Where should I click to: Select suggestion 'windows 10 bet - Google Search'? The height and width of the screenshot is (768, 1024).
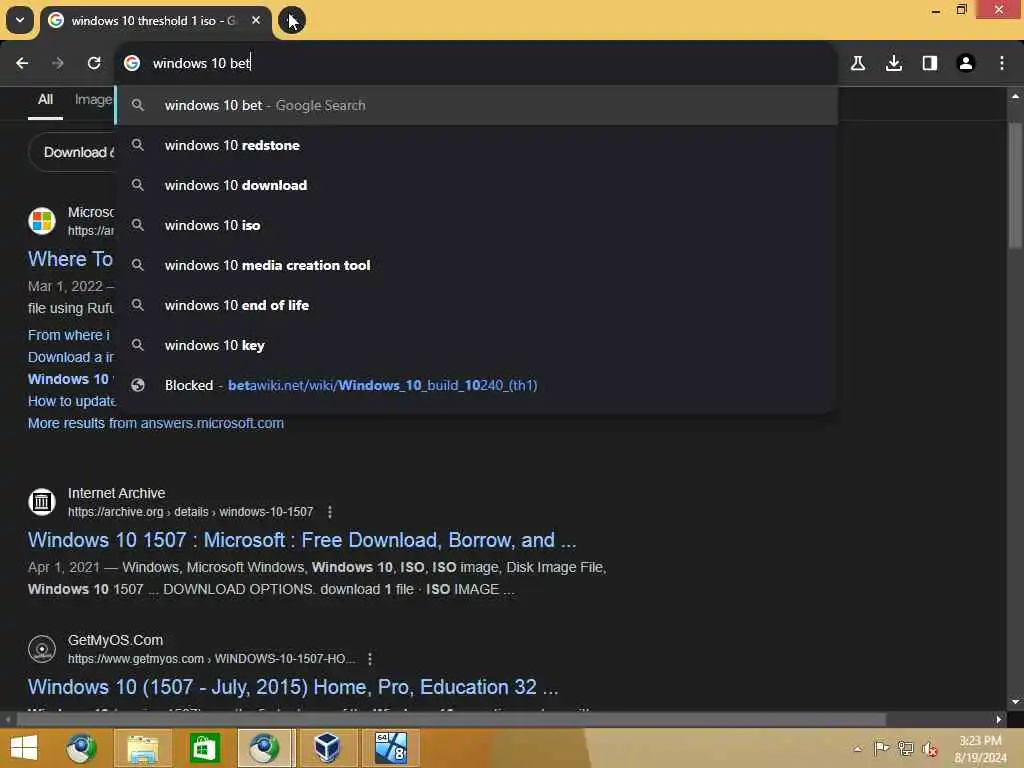477,105
